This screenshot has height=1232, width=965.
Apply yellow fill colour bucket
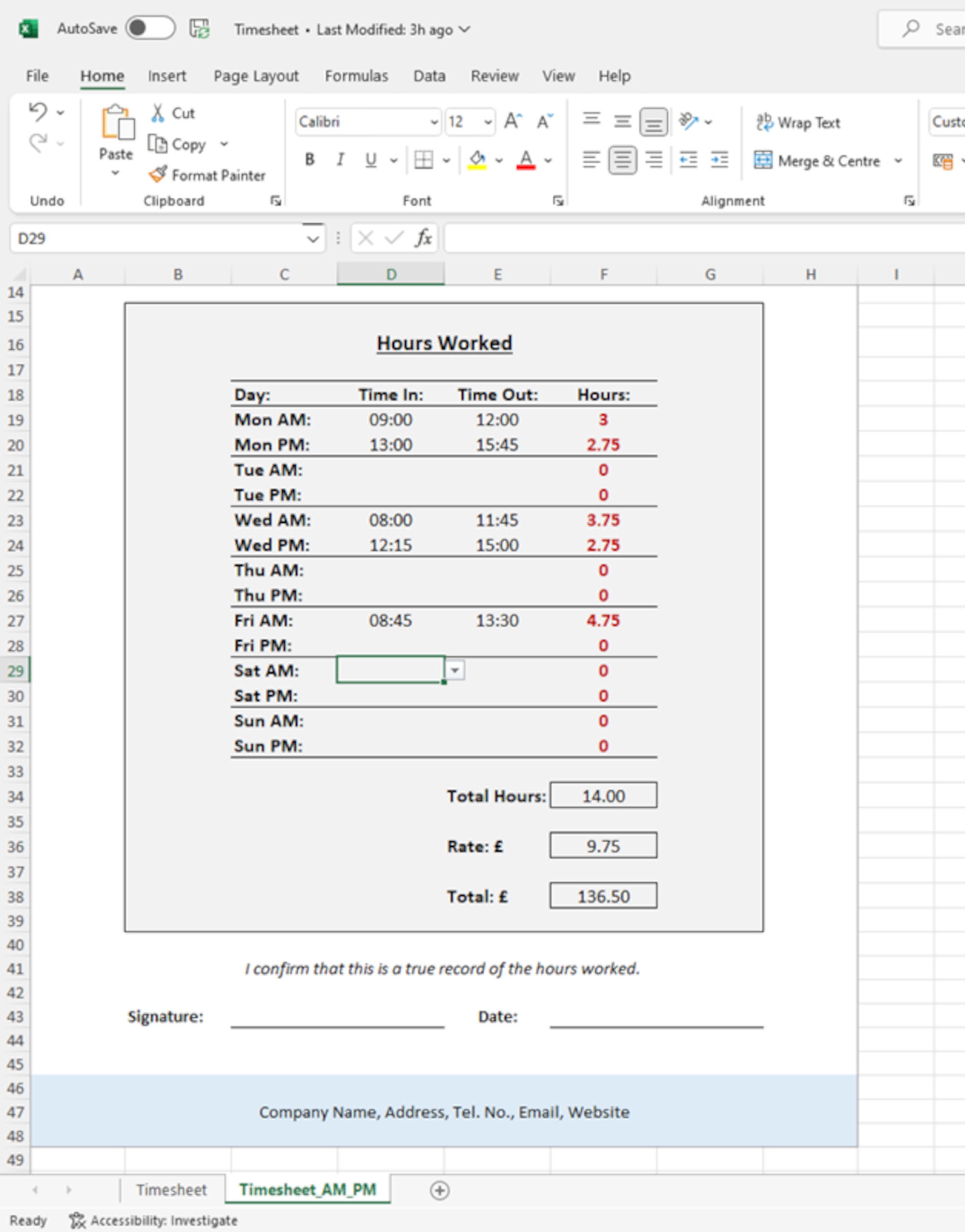477,160
